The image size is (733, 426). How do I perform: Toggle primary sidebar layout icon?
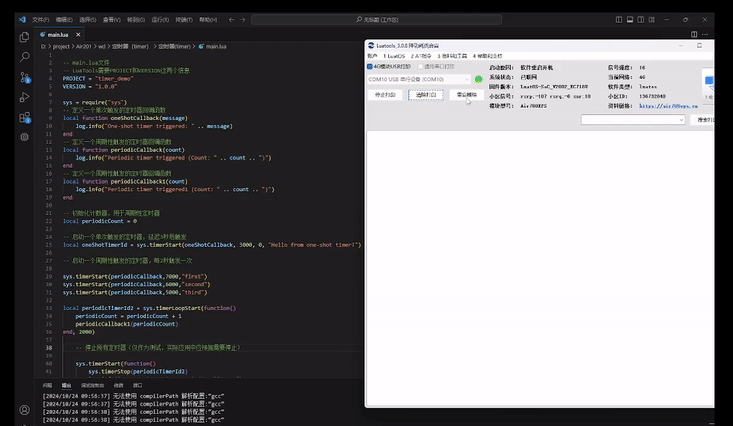pos(619,20)
